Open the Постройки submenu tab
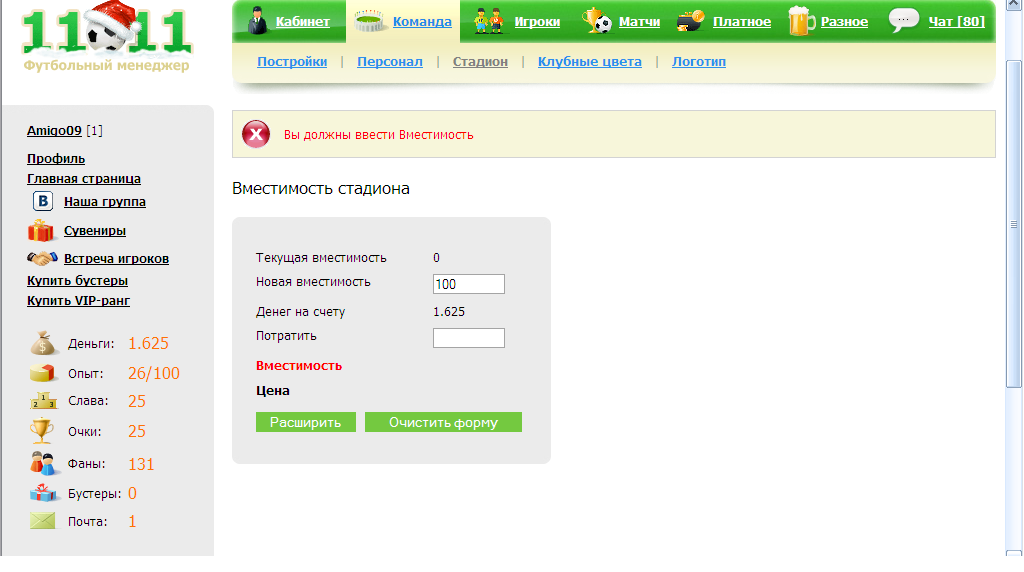This screenshot has height=572, width=1024. 292,61
